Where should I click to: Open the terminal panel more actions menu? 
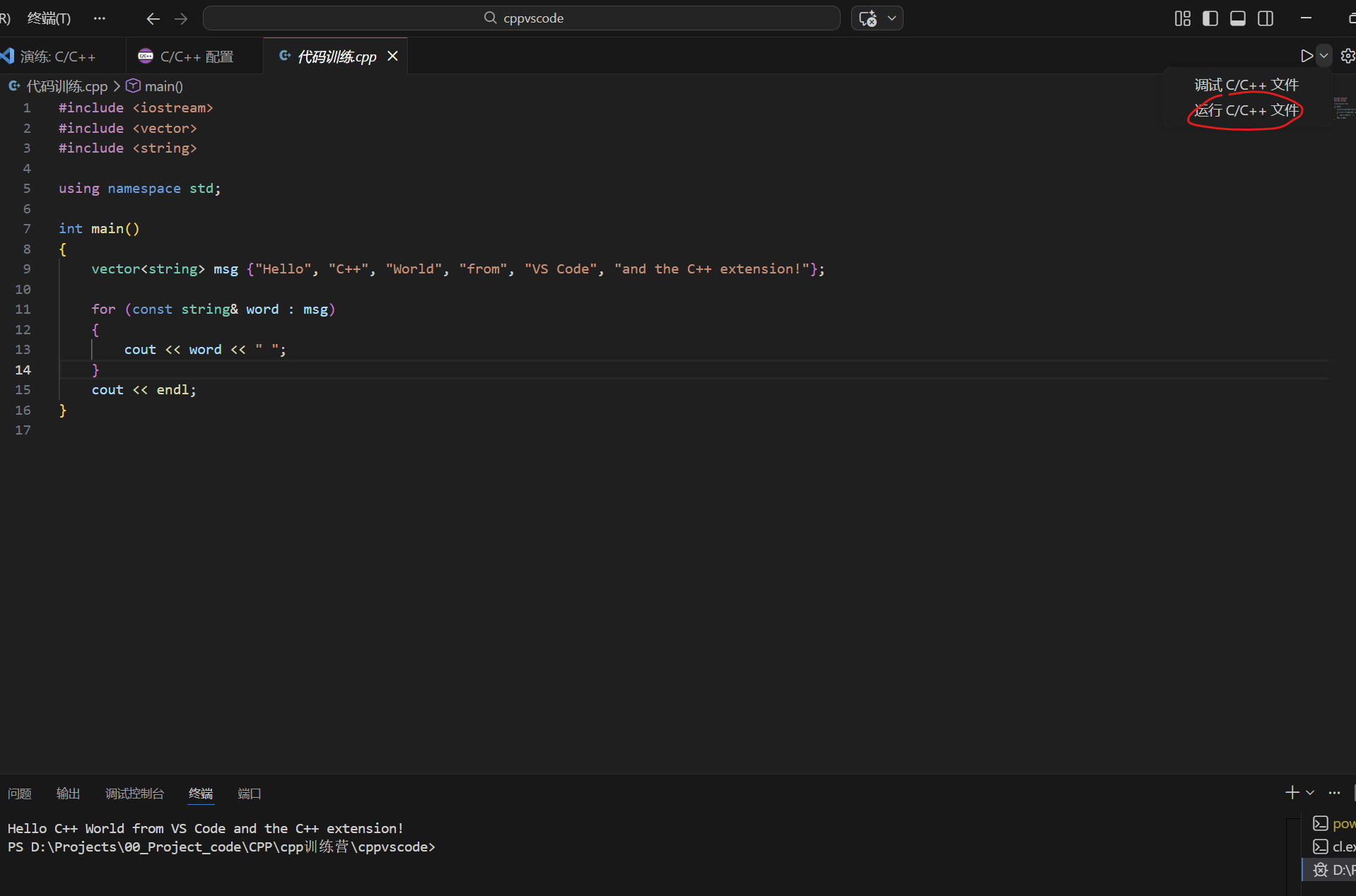pos(1334,793)
